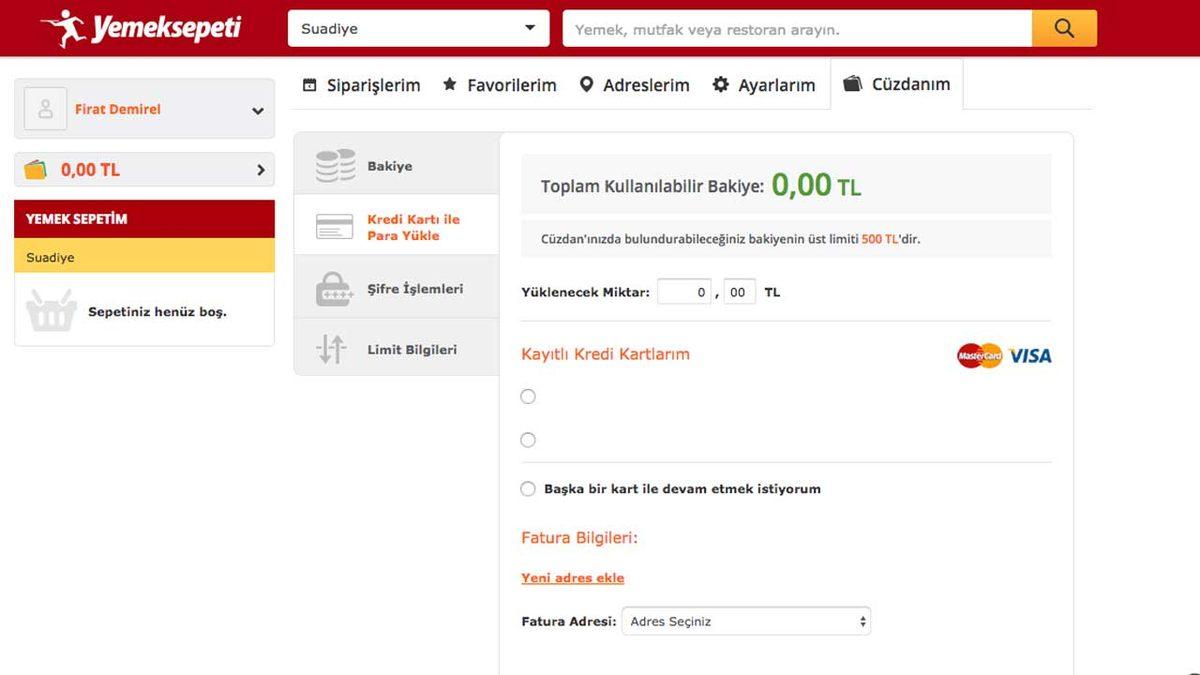Screen dimensions: 1200x675
Task: Switch to the Adreslerim tab
Action: (634, 85)
